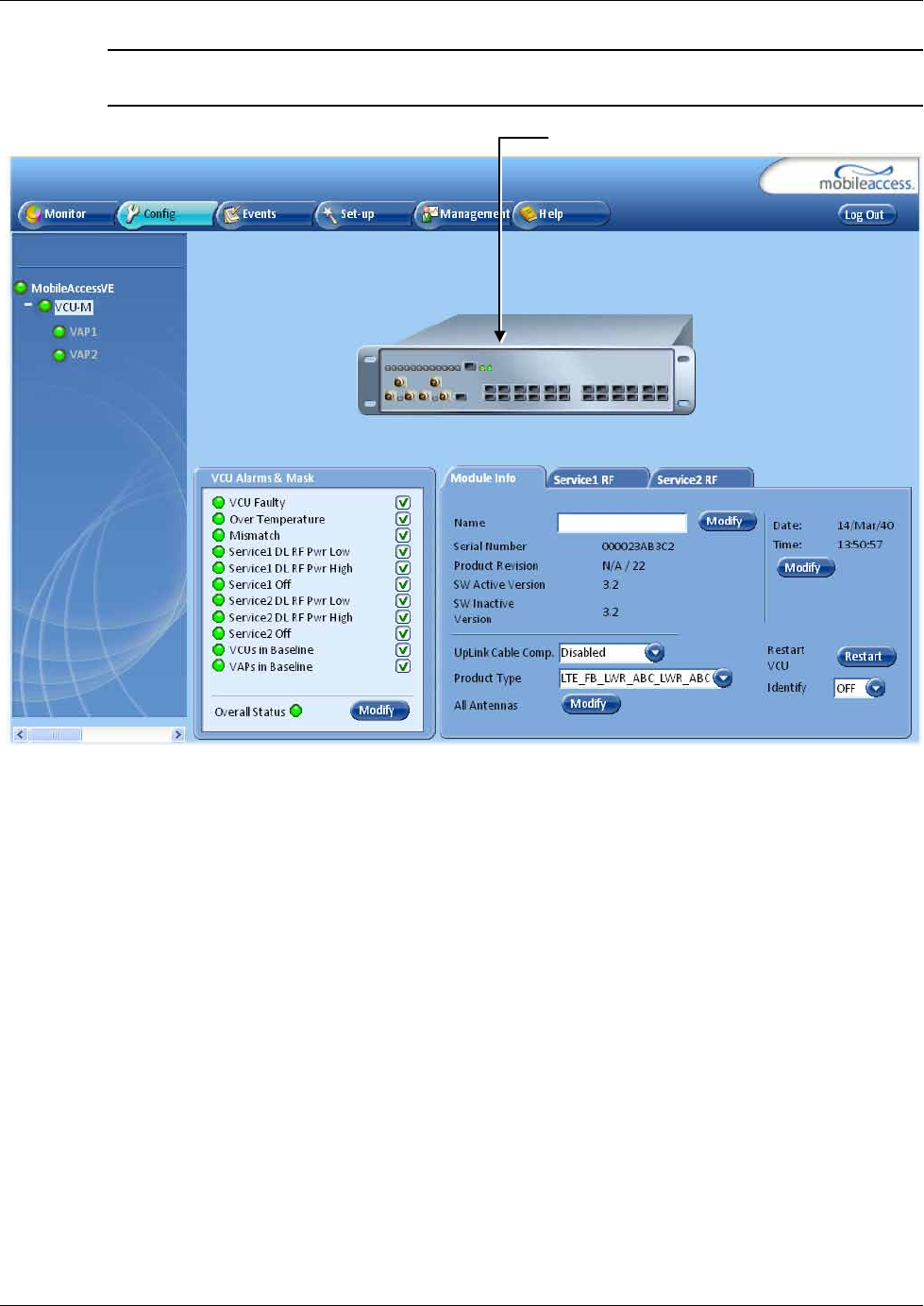This screenshot has width=924, height=1306.
Task: Click the Name input field
Action: tap(622, 523)
